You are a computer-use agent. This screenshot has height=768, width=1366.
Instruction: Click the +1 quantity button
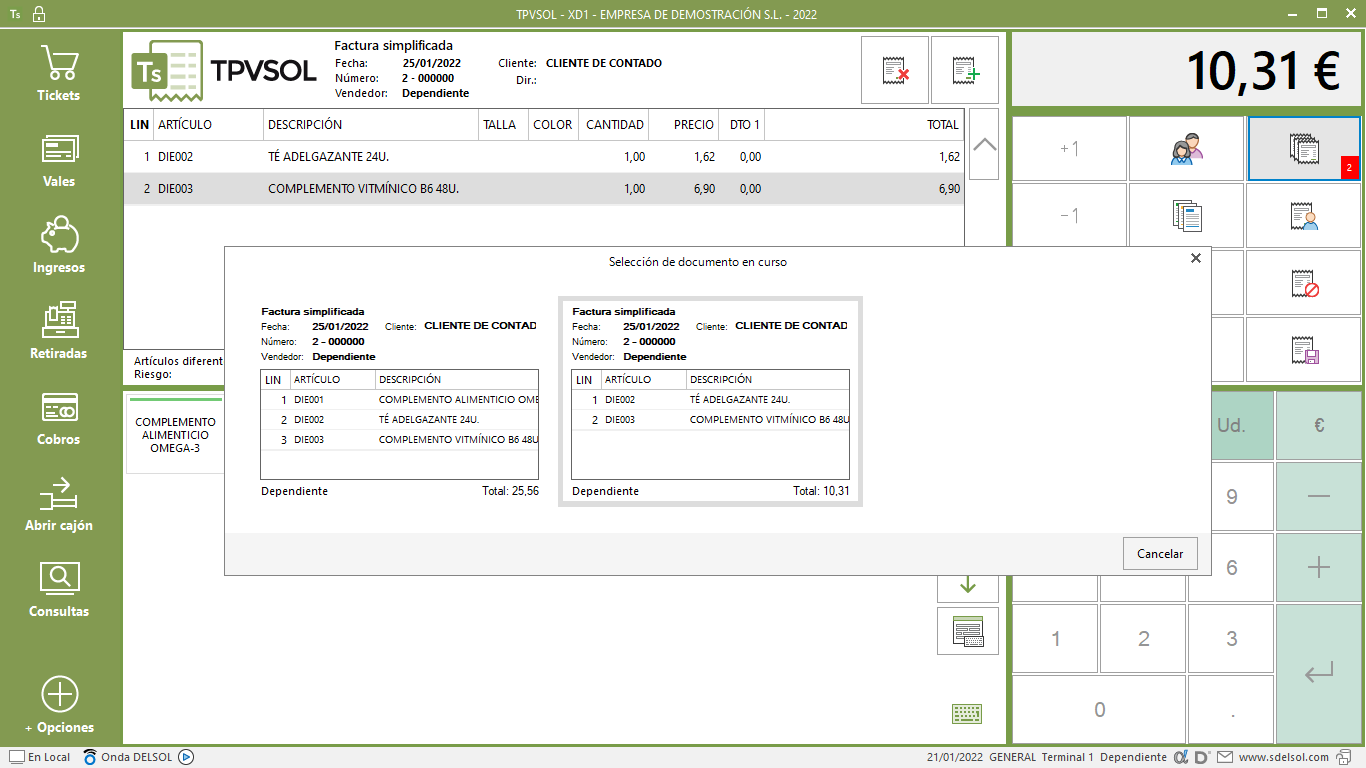[1069, 149]
